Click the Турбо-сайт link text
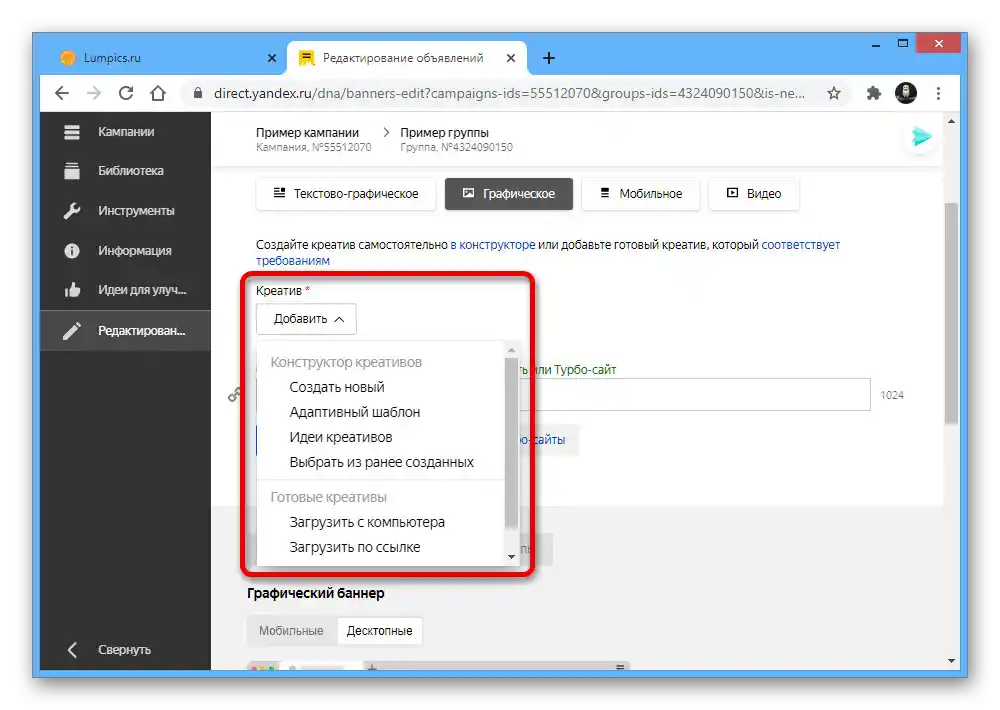Viewport: 1000px width, 710px height. 585,369
